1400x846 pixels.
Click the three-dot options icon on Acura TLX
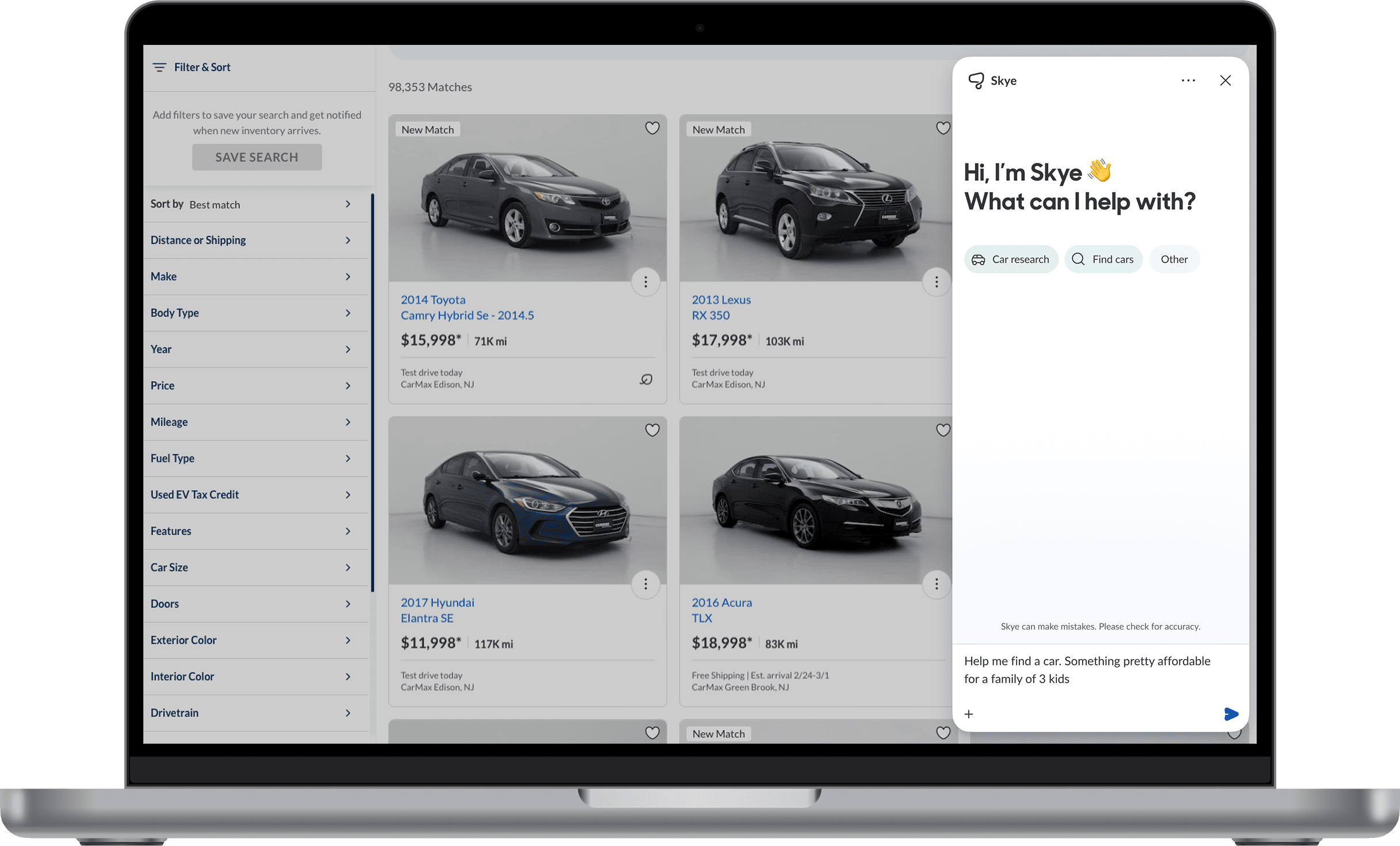936,584
